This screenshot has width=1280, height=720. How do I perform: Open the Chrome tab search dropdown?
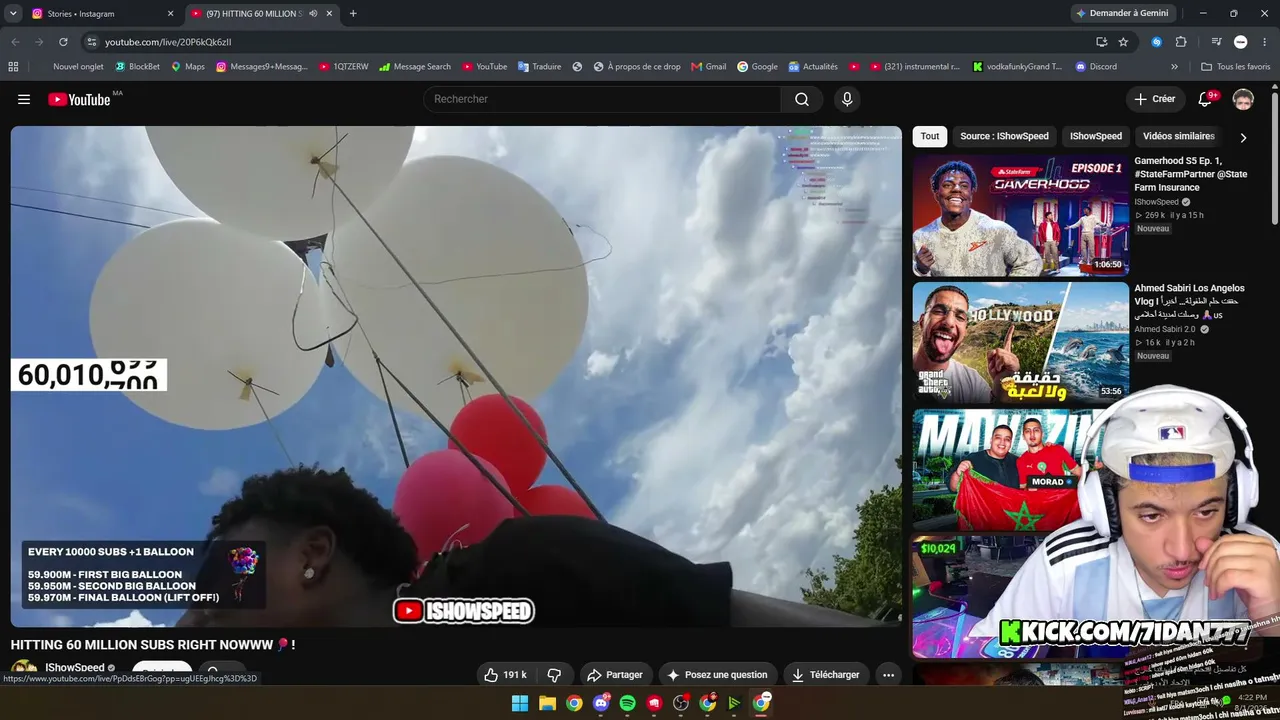pyautogui.click(x=13, y=14)
